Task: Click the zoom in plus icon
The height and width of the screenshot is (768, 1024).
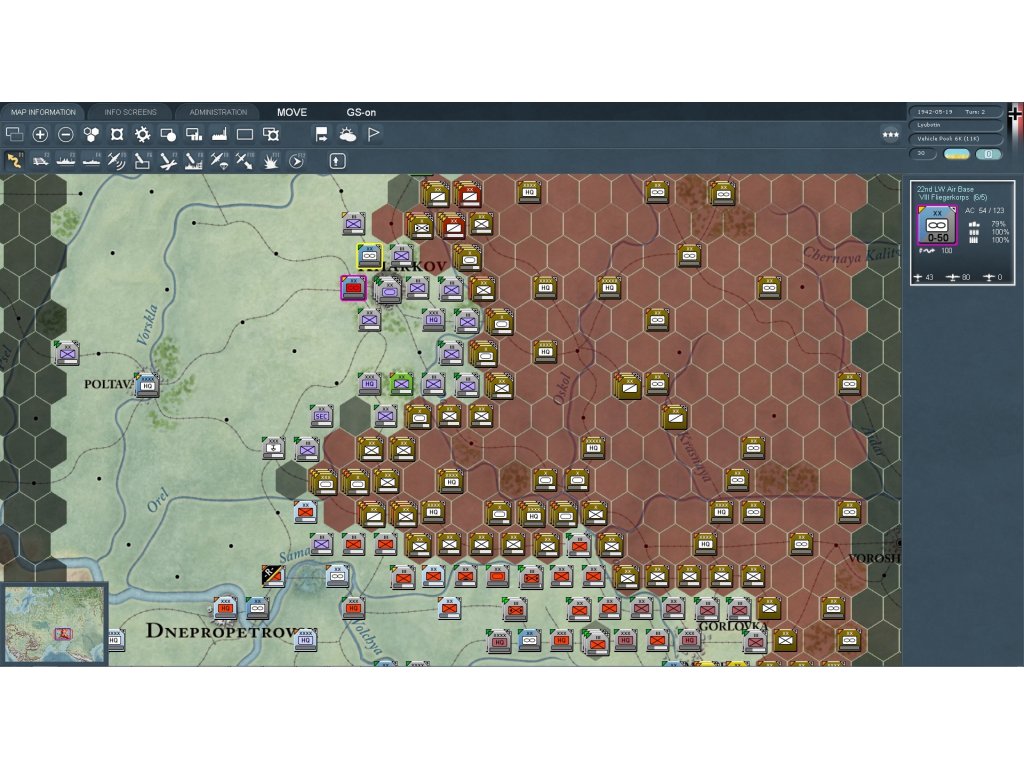Action: (x=40, y=134)
